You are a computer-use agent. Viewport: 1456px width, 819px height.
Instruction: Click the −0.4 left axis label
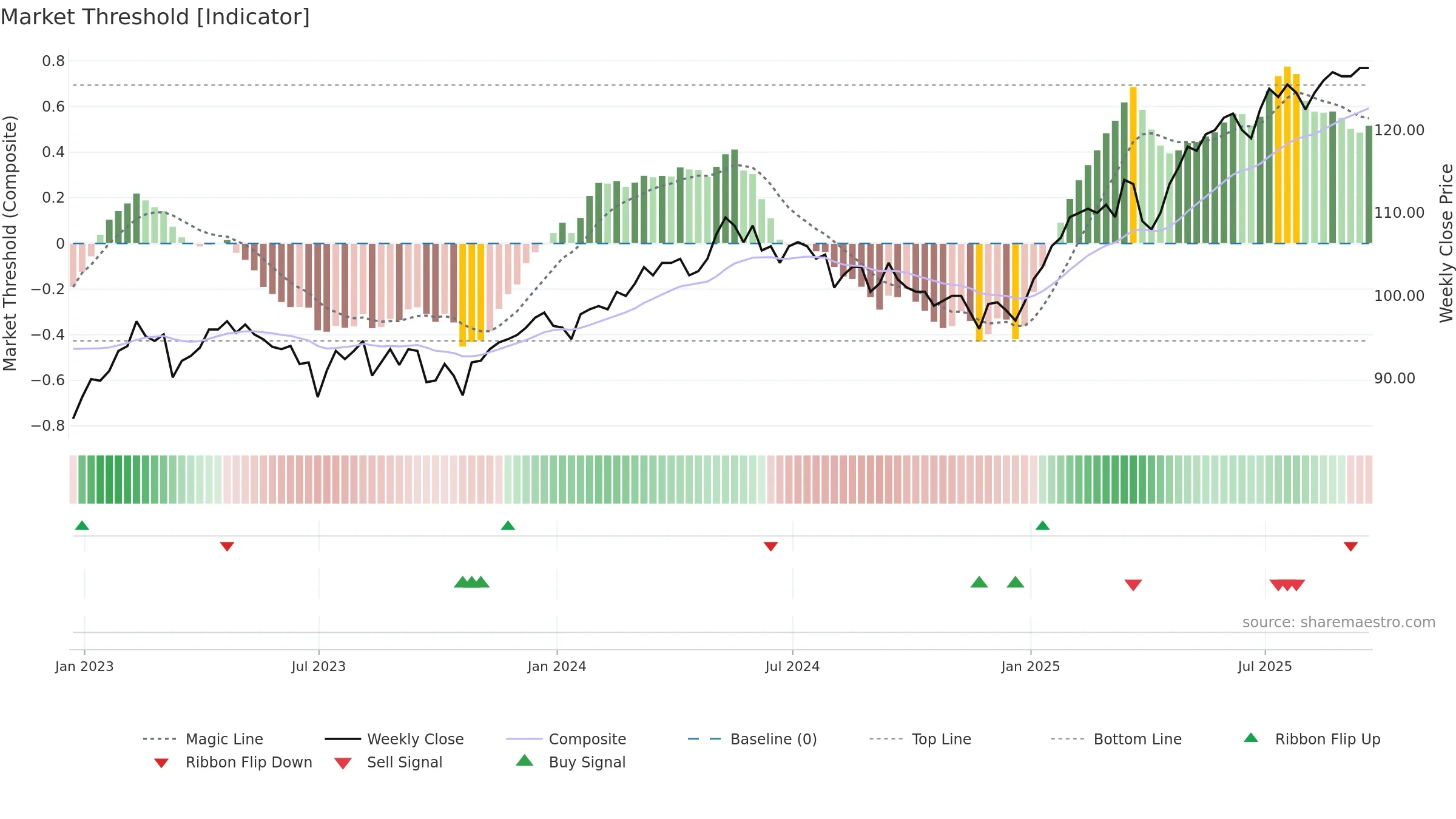coord(48,334)
